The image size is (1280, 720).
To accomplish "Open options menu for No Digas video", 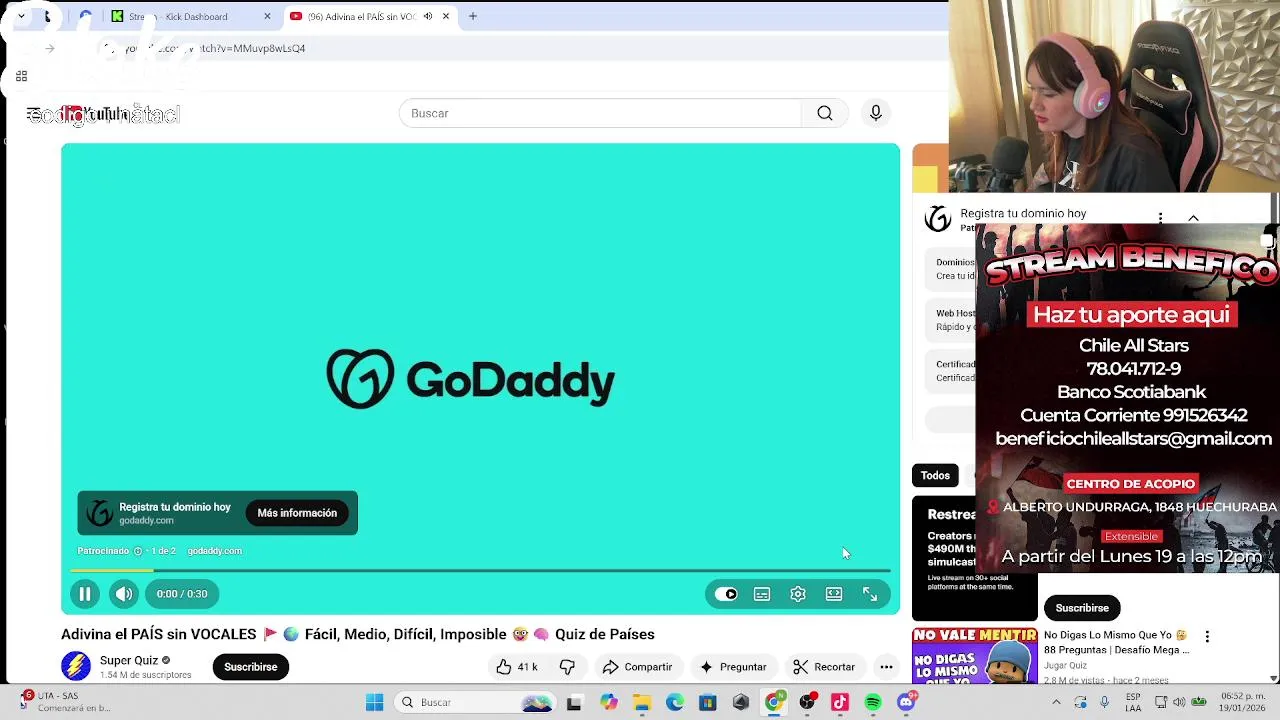I will pyautogui.click(x=1207, y=636).
